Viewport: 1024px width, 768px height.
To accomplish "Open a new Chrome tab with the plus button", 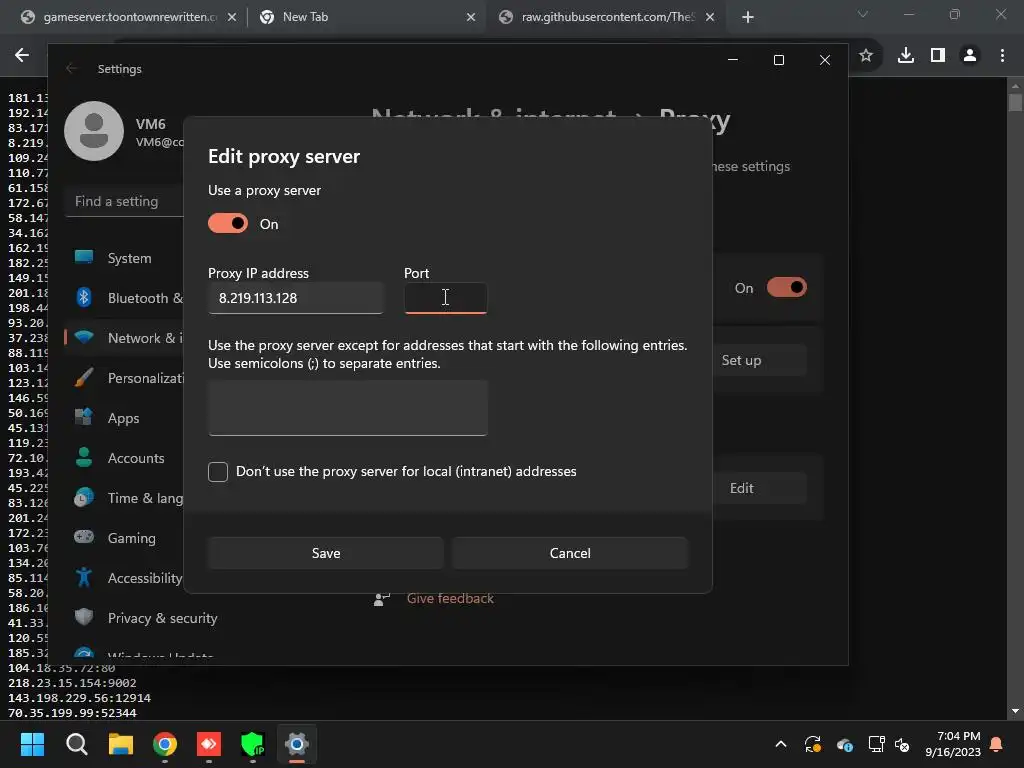I will (748, 18).
